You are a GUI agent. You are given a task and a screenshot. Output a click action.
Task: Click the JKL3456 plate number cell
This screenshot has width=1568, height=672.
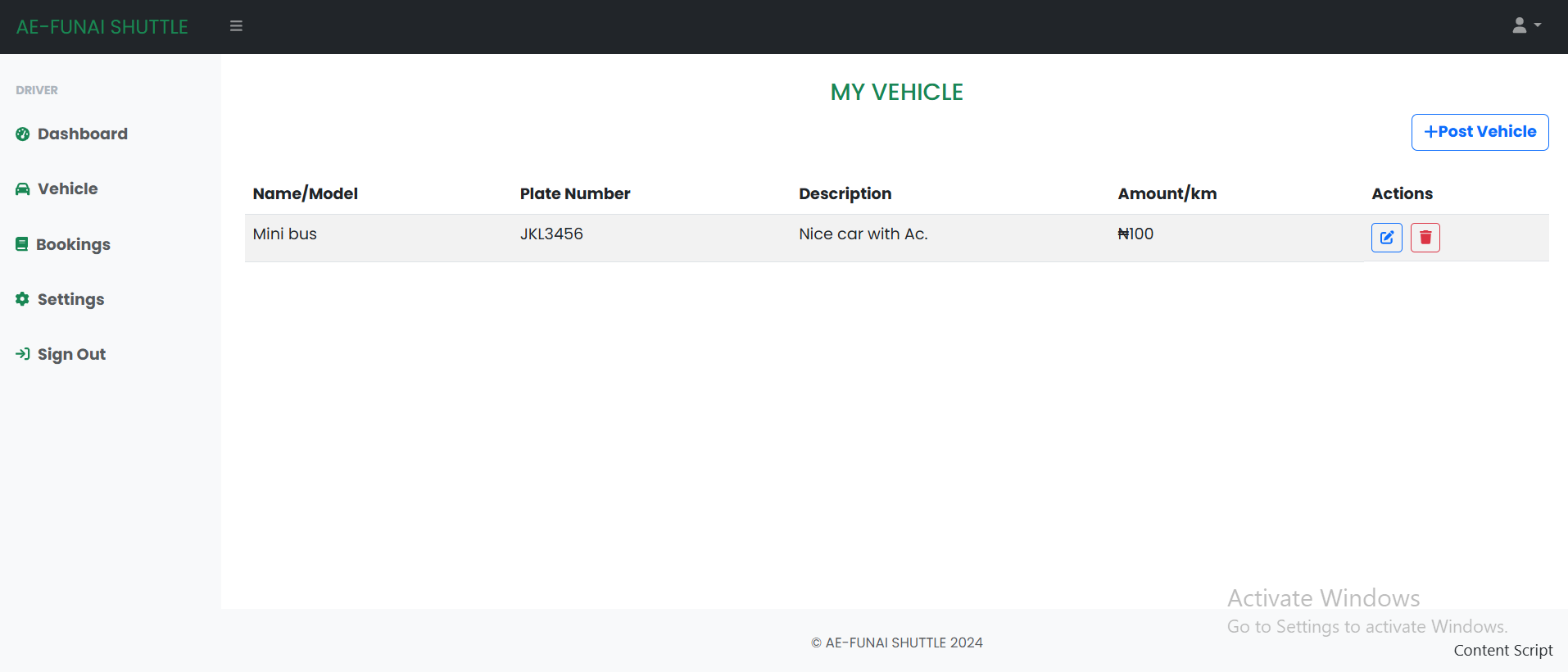pyautogui.click(x=551, y=234)
